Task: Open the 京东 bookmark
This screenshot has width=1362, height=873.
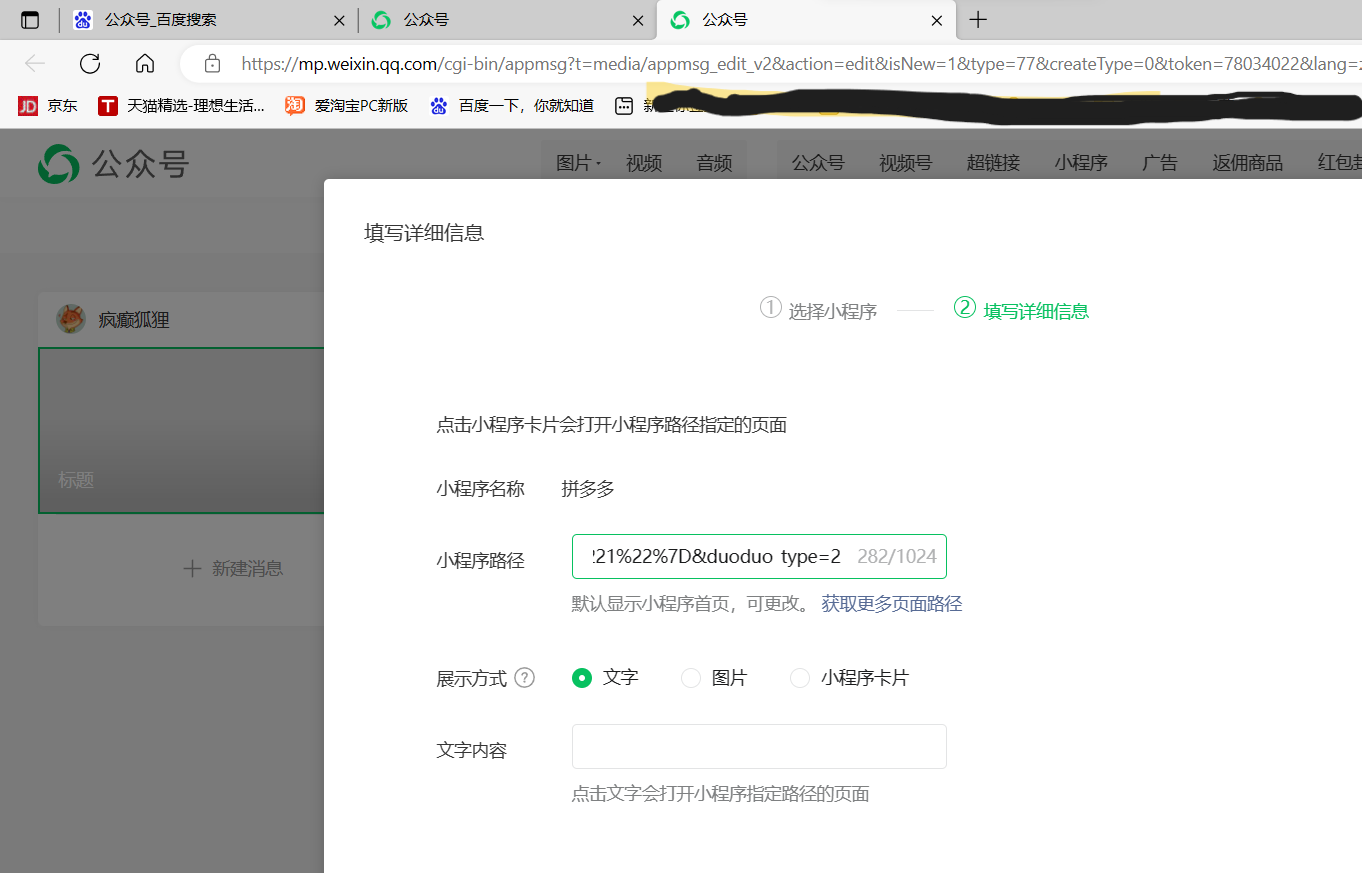Action: pos(48,105)
